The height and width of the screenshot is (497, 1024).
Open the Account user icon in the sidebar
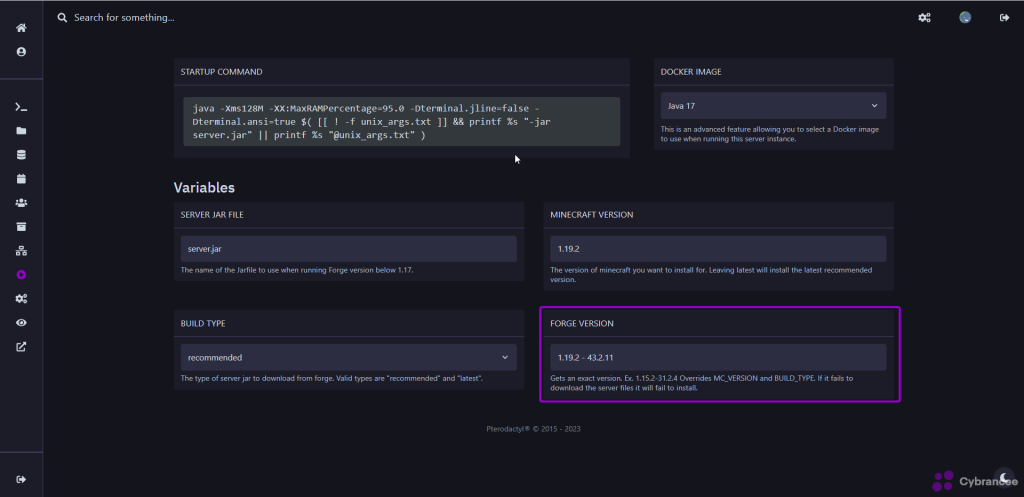coord(21,52)
